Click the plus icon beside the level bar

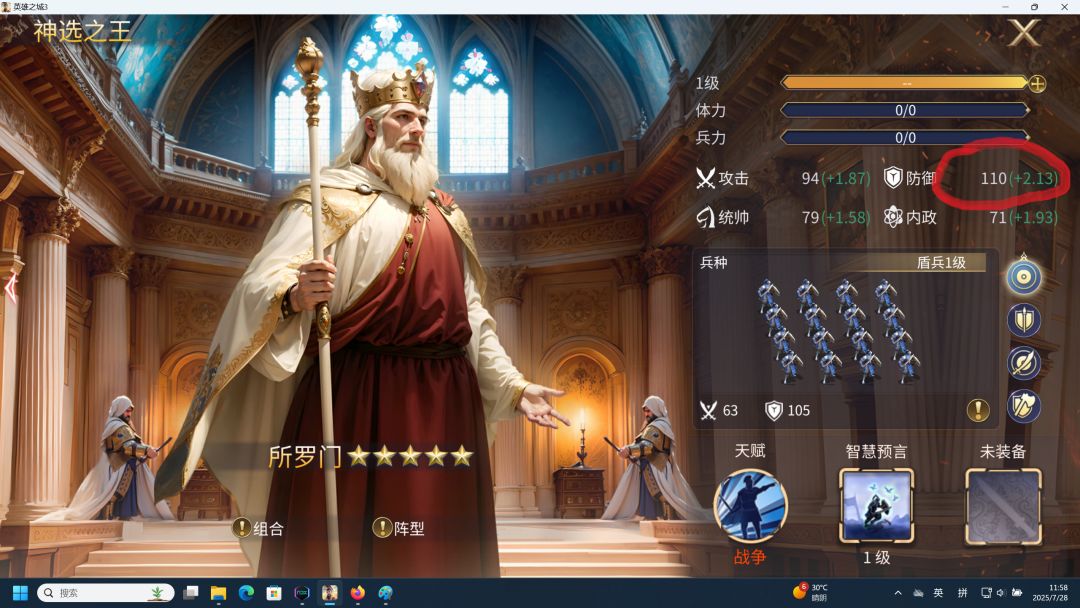[1037, 84]
